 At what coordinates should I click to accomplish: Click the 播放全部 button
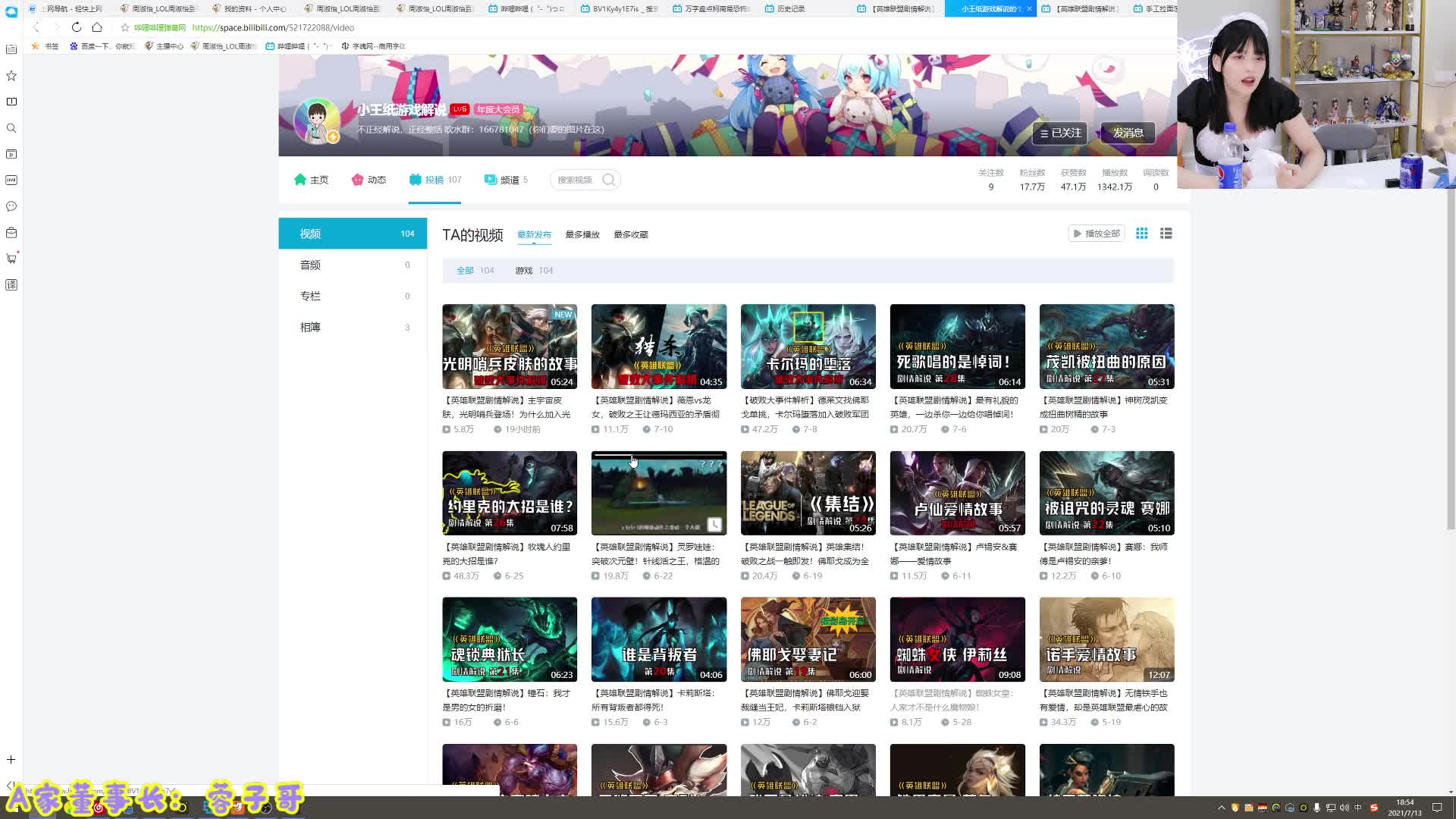(x=1096, y=234)
